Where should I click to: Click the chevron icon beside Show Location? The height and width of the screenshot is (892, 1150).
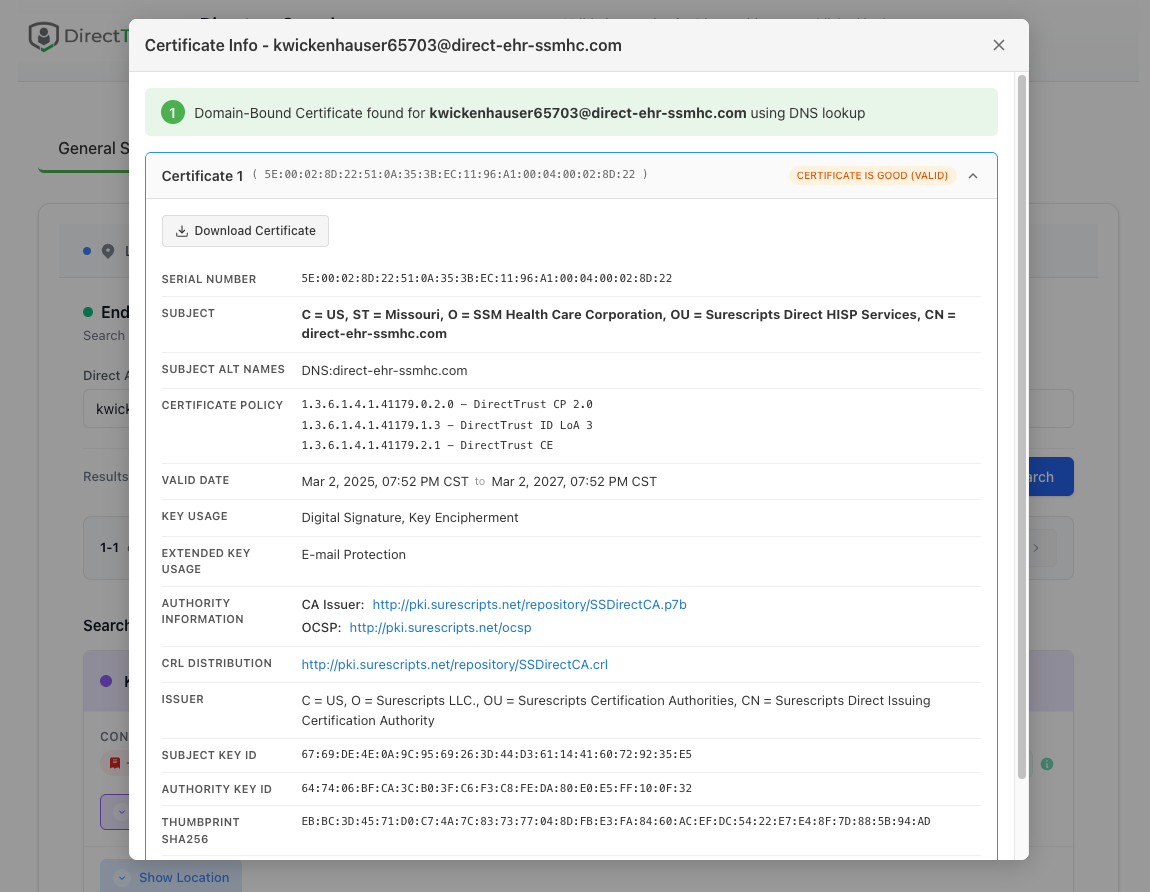(x=122, y=877)
